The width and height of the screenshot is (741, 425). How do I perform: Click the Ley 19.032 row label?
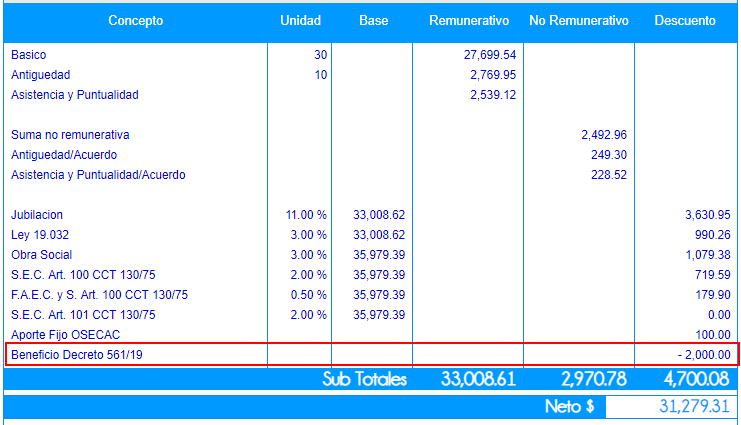coord(39,235)
